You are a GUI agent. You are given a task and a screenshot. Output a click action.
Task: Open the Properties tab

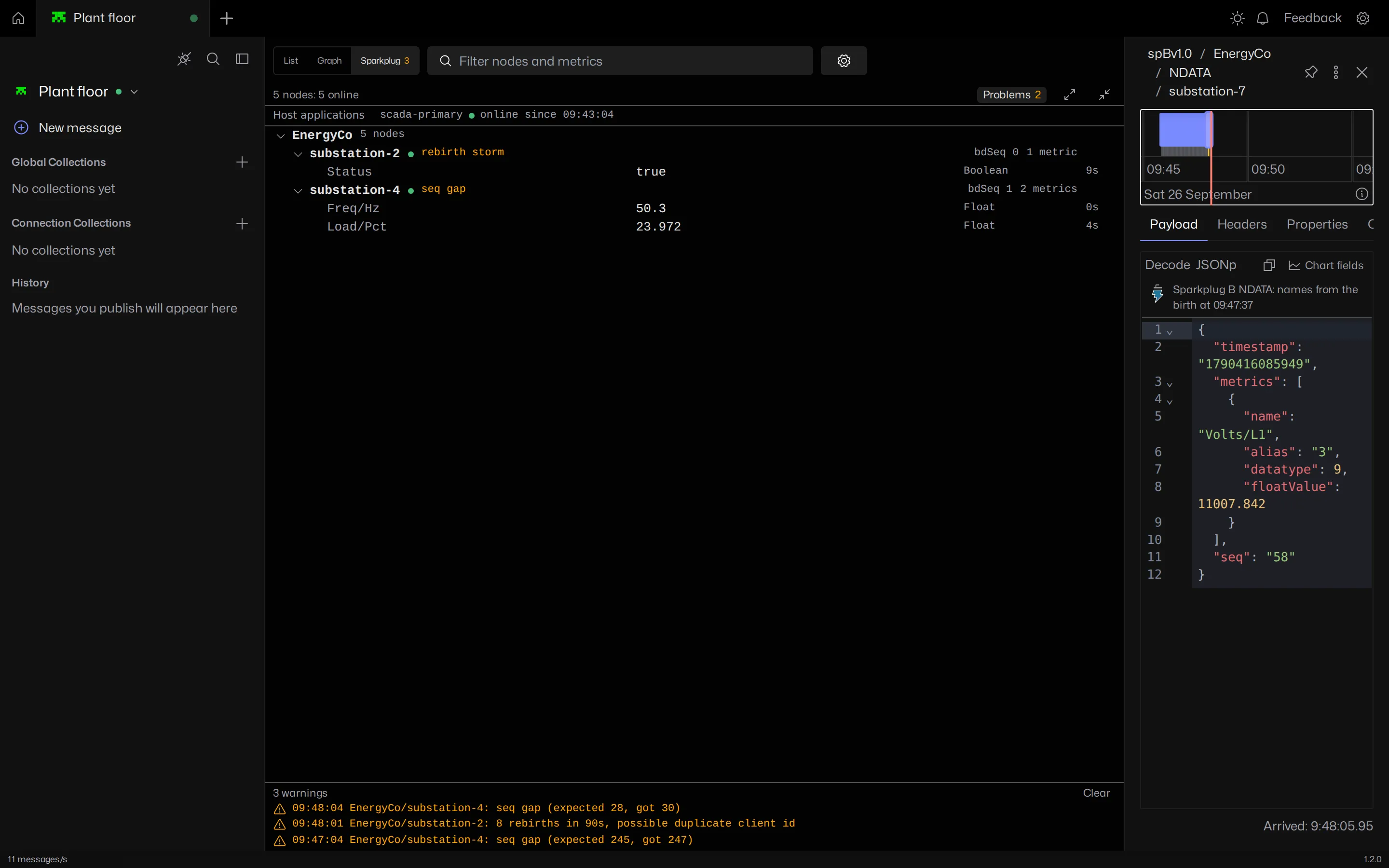coord(1317,224)
